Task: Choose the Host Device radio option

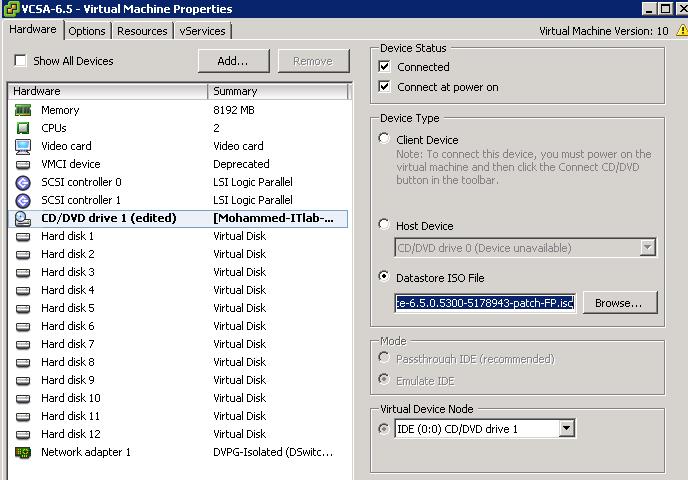Action: point(385,225)
